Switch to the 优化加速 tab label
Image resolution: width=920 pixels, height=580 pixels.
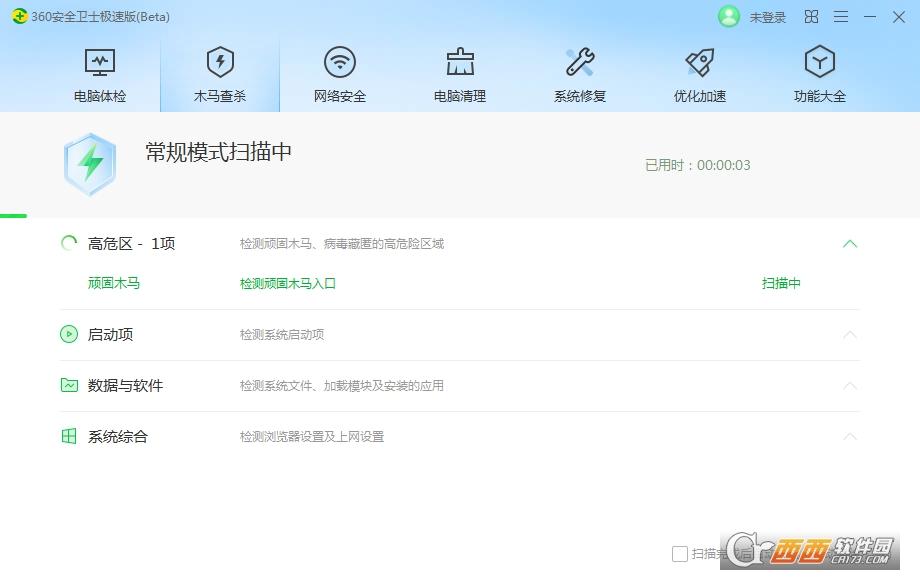[700, 96]
